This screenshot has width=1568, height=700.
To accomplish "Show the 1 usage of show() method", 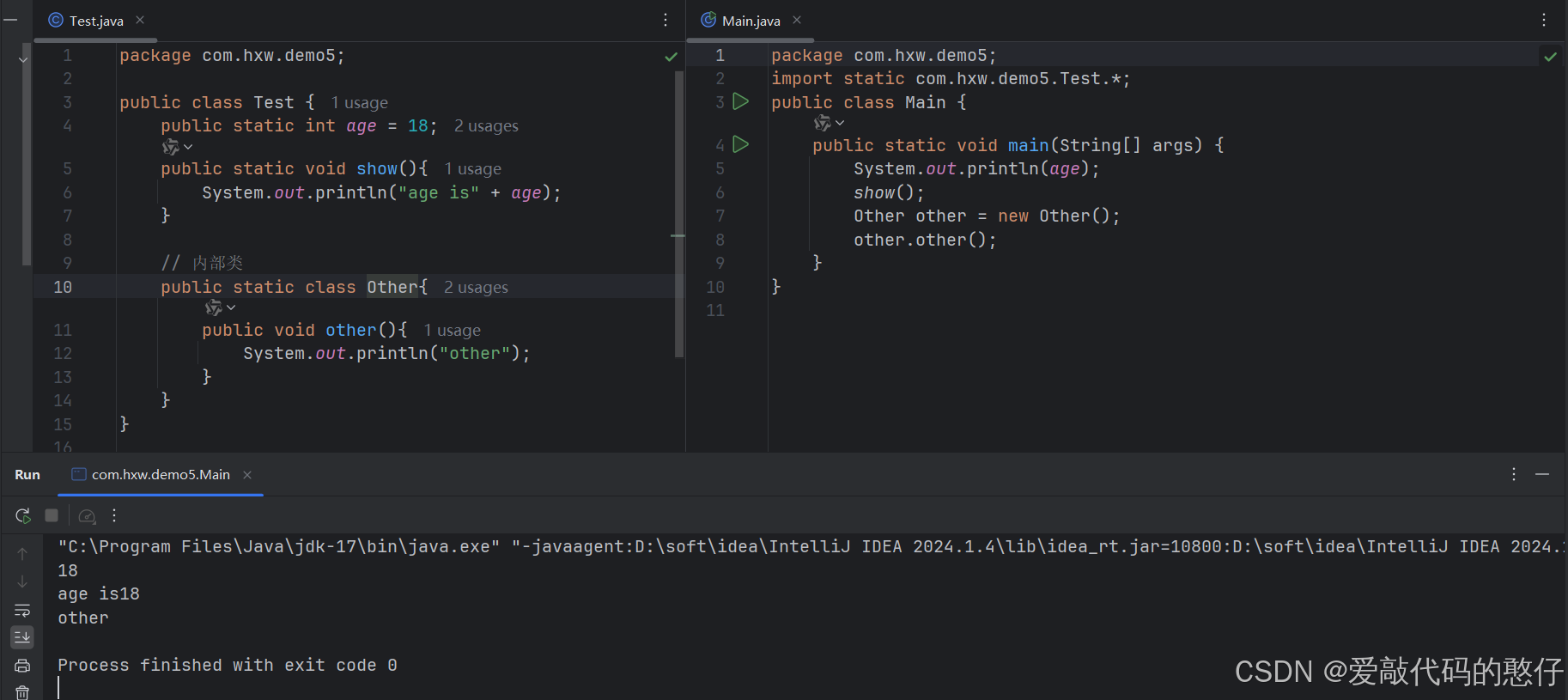I will click(x=472, y=169).
